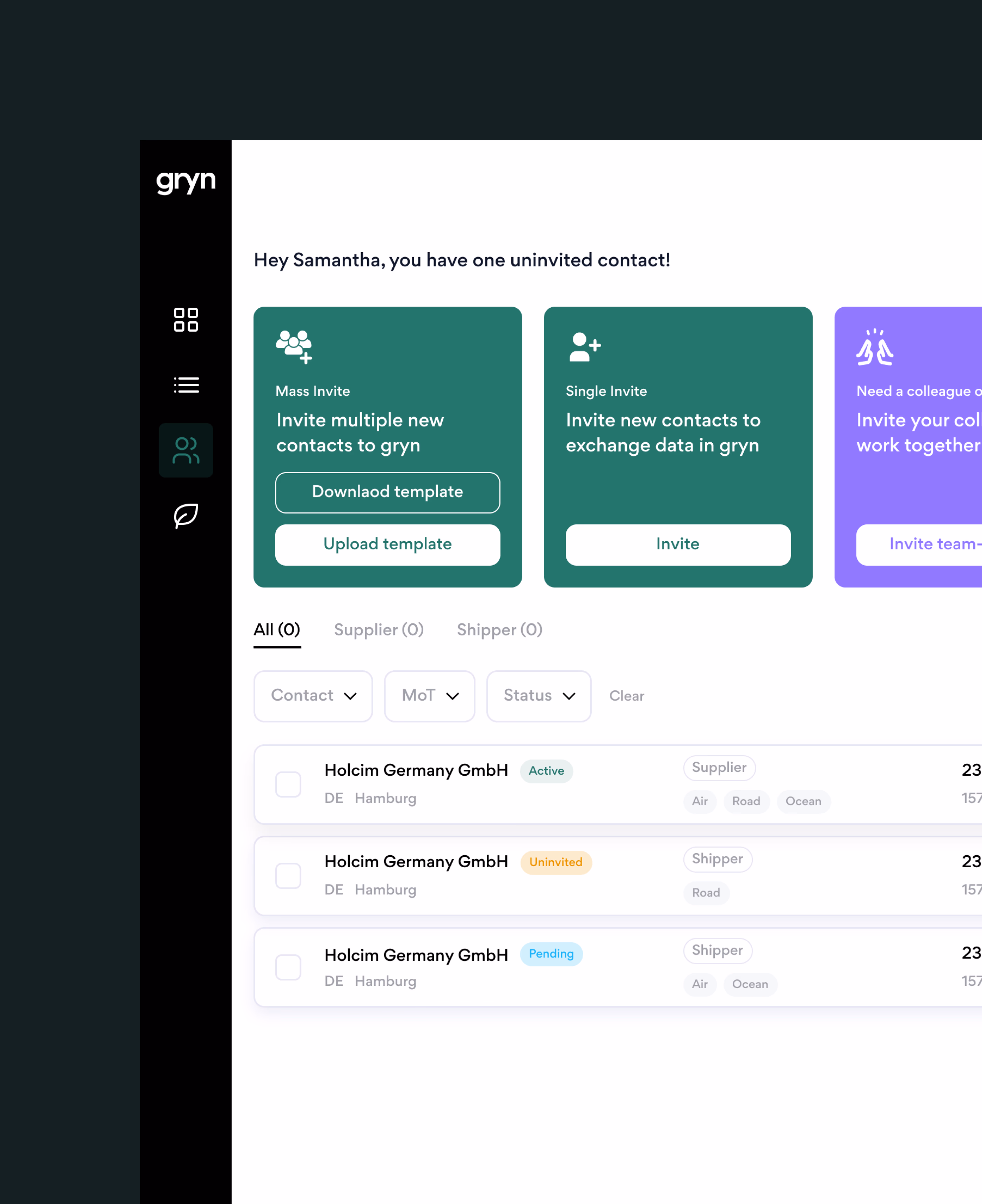Viewport: 982px width, 1204px height.
Task: Click the Clear filters link
Action: pyautogui.click(x=626, y=696)
